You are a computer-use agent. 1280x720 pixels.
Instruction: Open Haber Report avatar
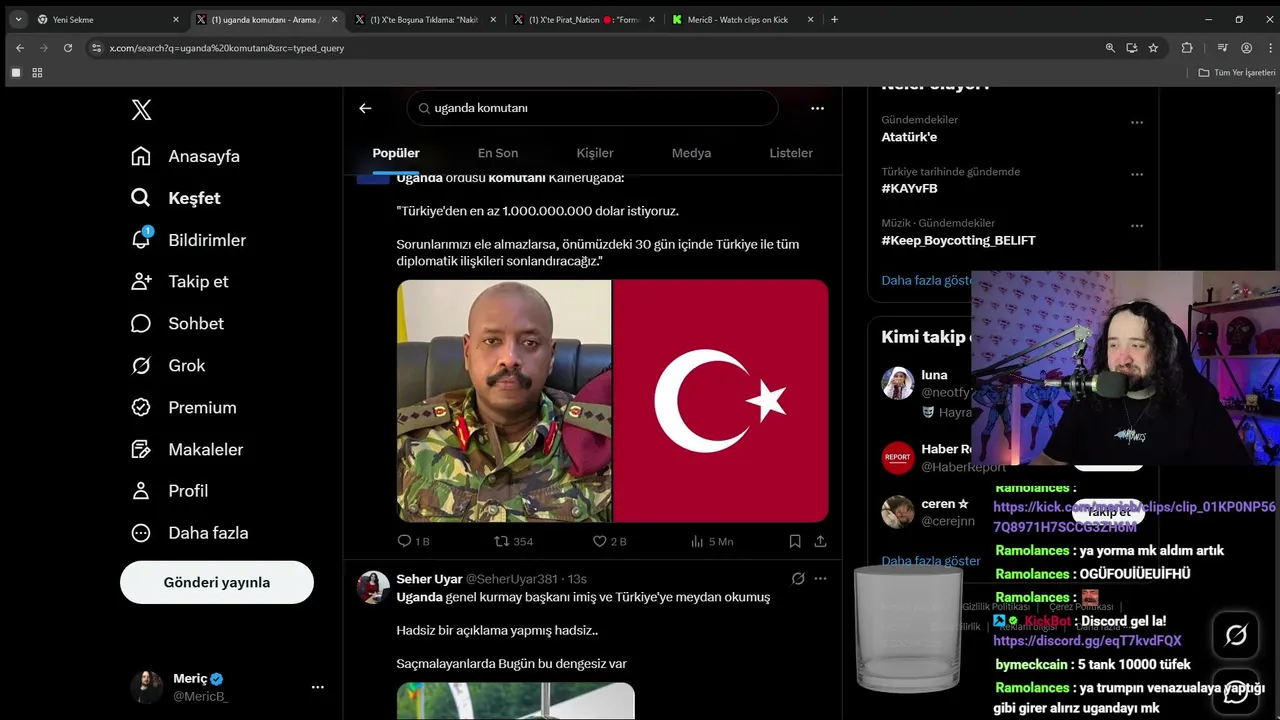pyautogui.click(x=898, y=458)
